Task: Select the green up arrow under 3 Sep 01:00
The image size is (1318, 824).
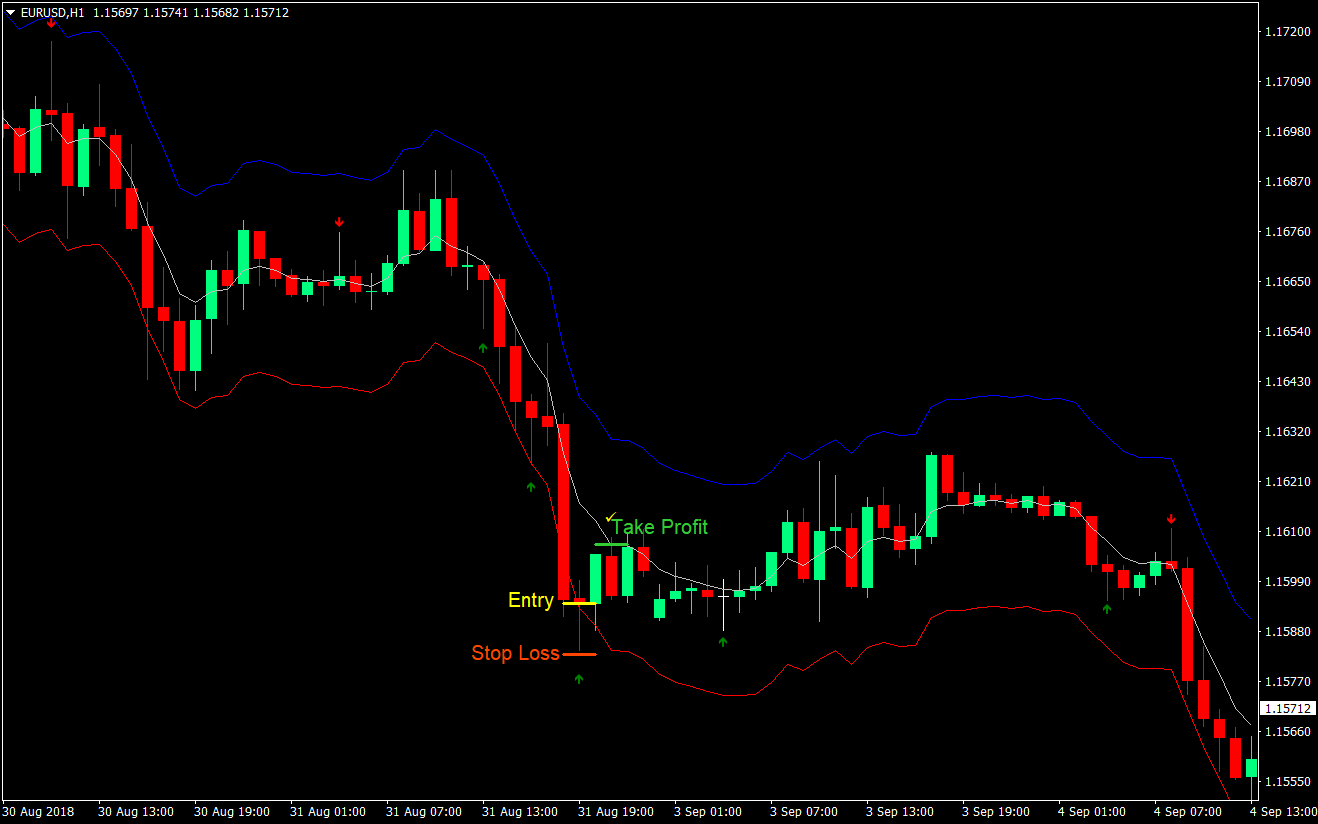Action: point(724,641)
